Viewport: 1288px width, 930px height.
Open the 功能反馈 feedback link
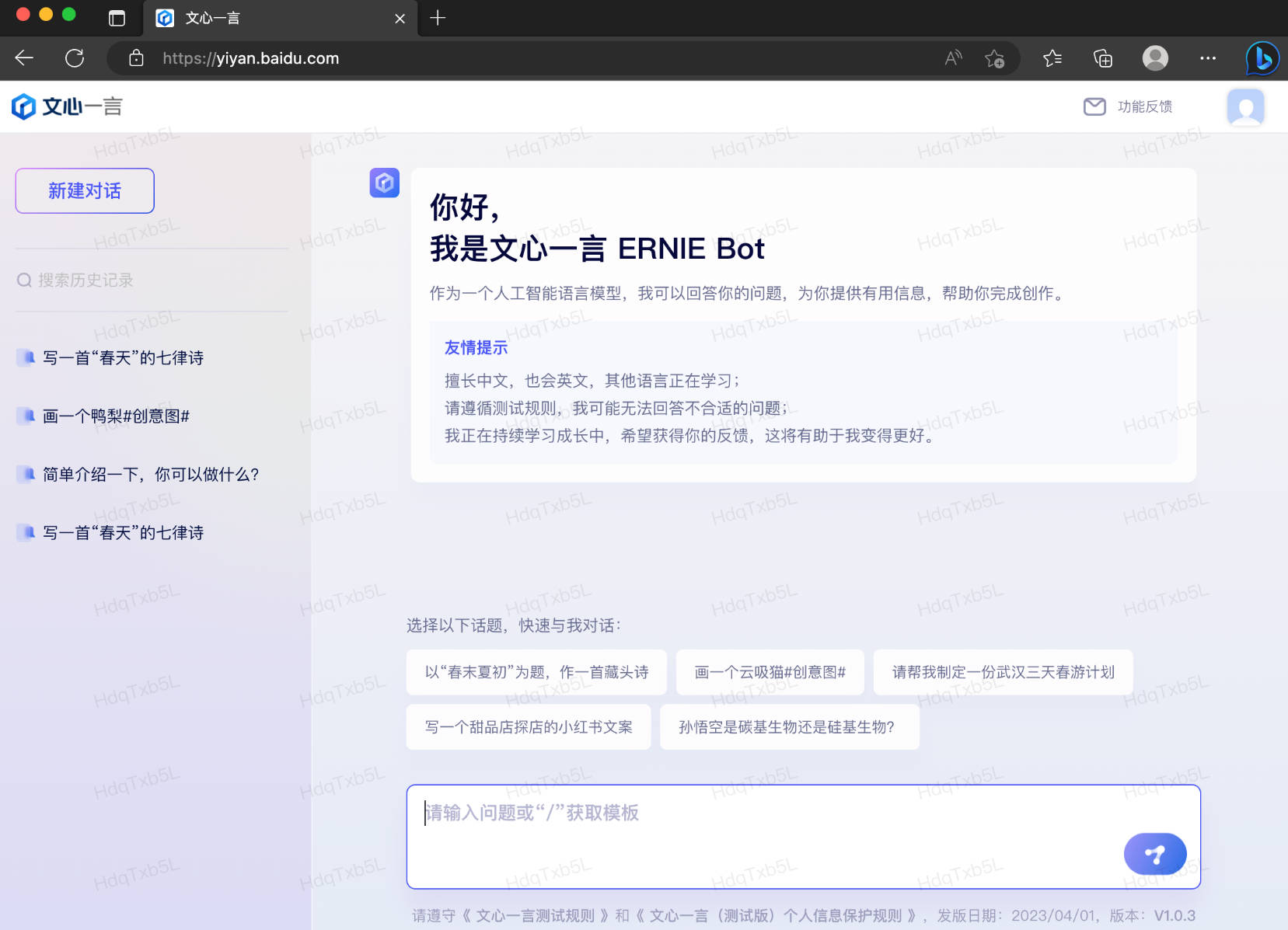(1129, 106)
